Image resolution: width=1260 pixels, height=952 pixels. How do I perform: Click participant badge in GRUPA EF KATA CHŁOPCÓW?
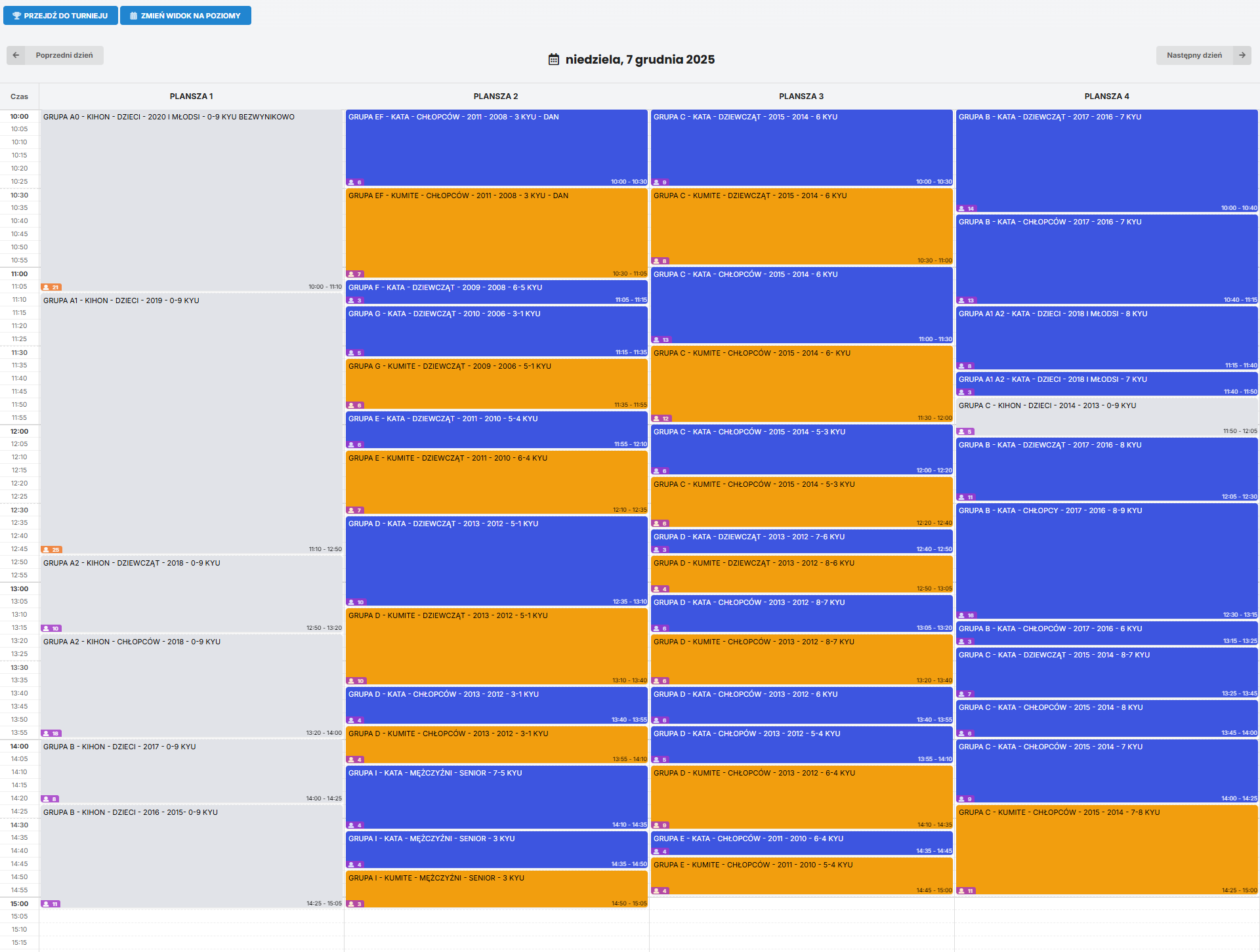355,182
